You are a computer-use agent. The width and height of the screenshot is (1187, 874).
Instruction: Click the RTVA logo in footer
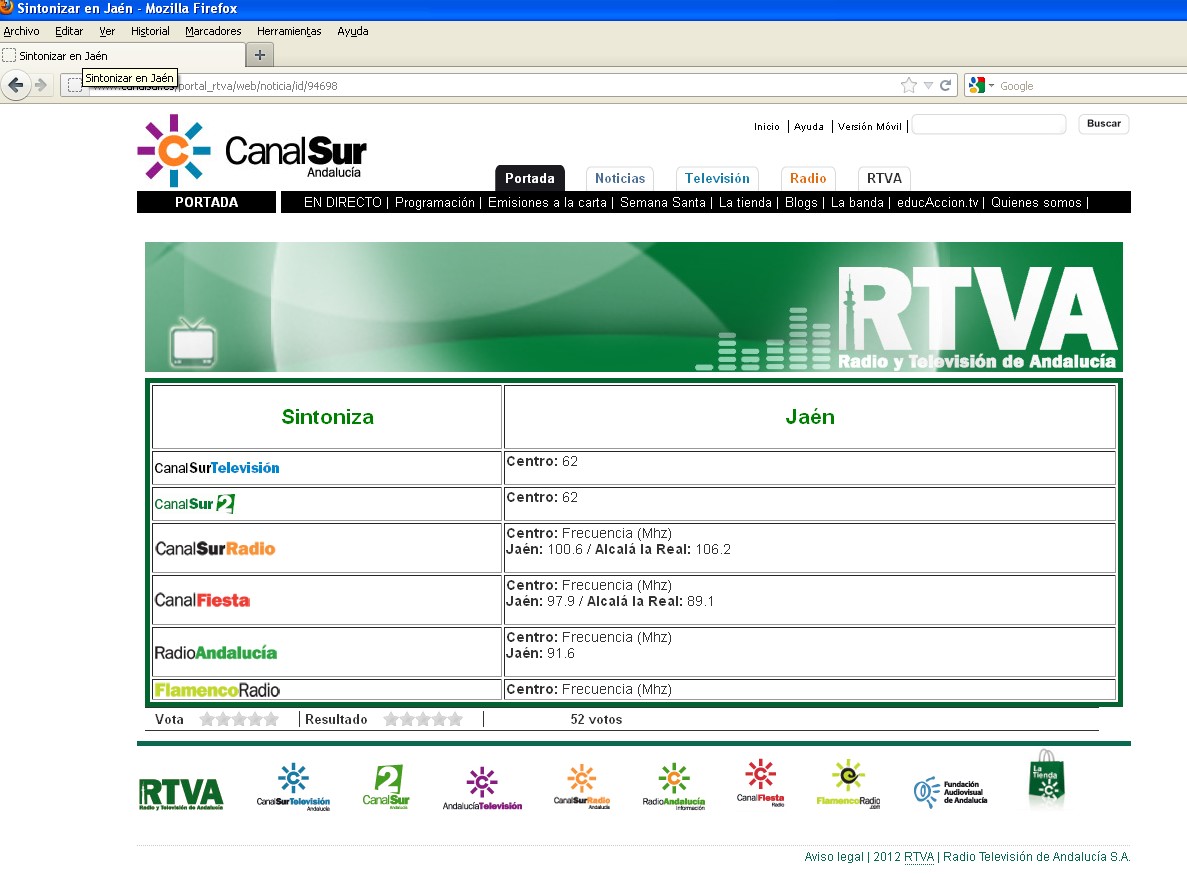180,793
